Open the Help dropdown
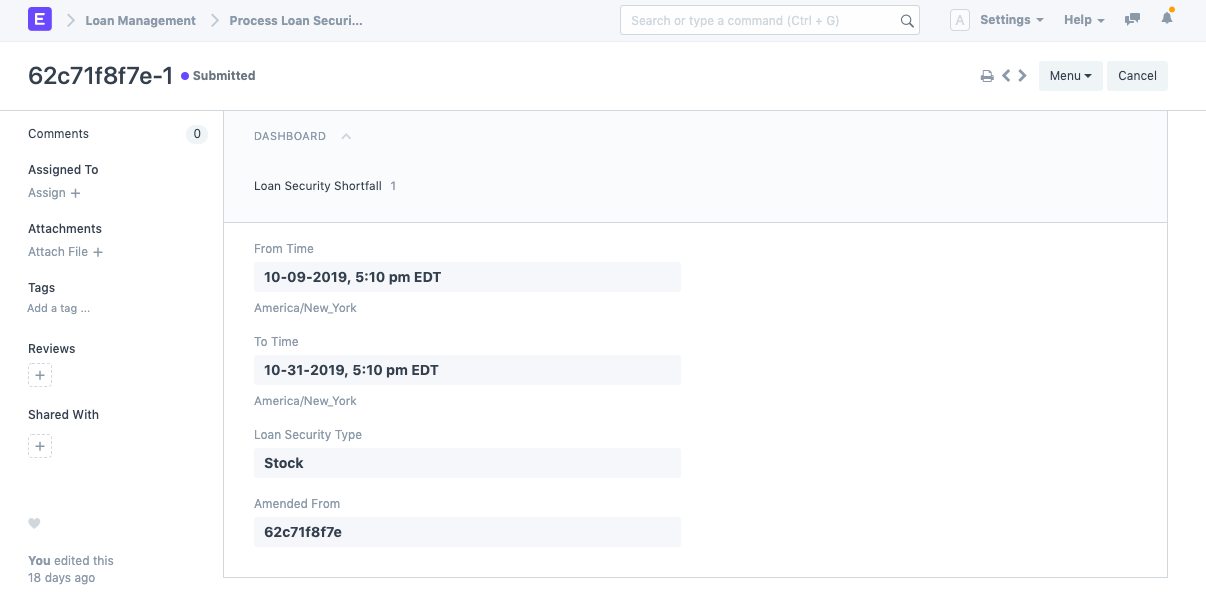 coord(1084,20)
